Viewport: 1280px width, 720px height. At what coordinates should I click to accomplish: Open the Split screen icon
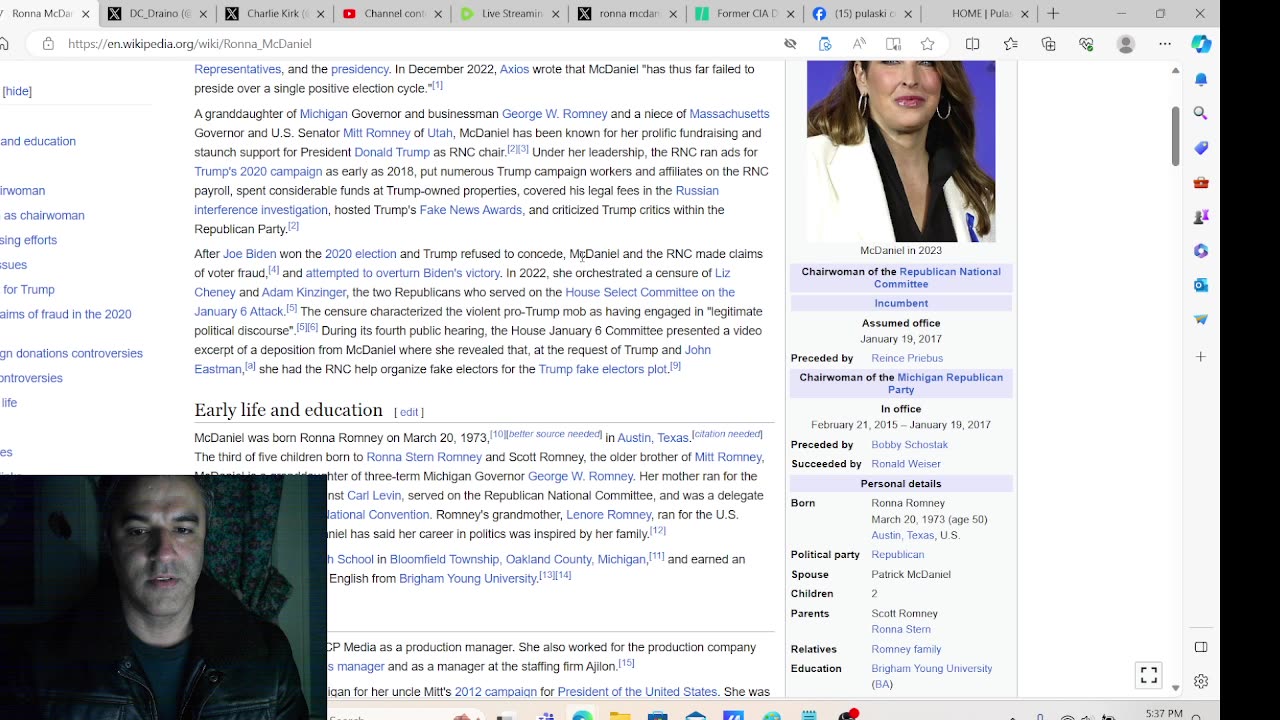(x=972, y=44)
